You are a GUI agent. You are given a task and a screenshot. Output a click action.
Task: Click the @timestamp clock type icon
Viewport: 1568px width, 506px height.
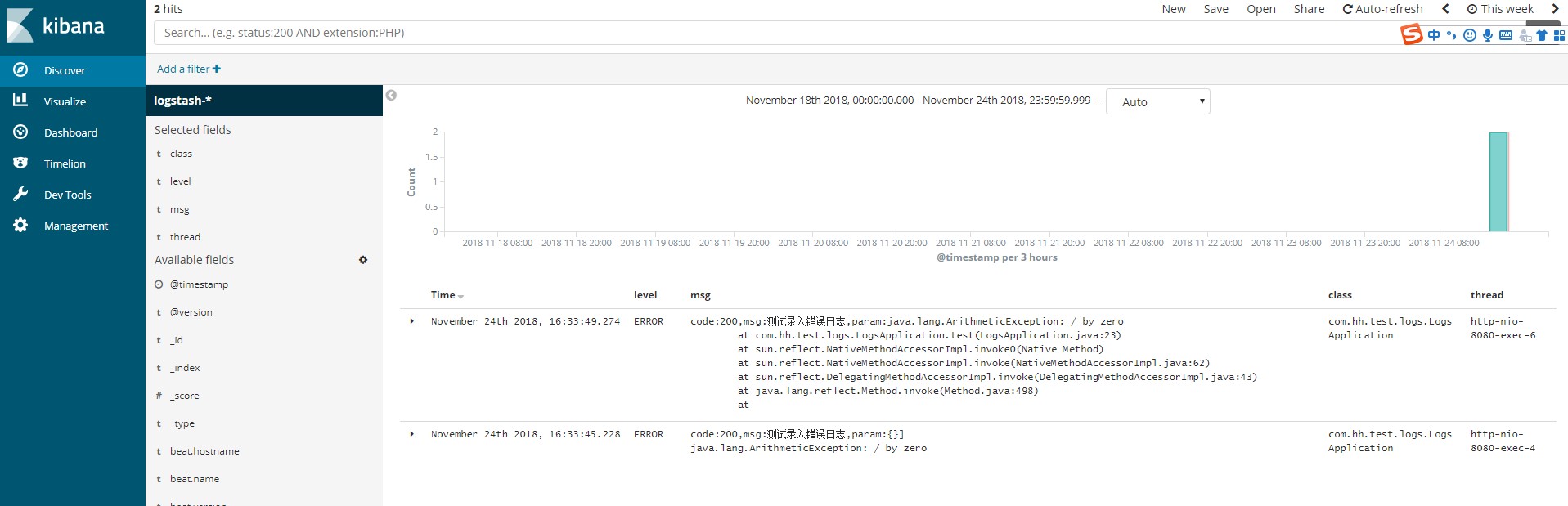tap(159, 284)
